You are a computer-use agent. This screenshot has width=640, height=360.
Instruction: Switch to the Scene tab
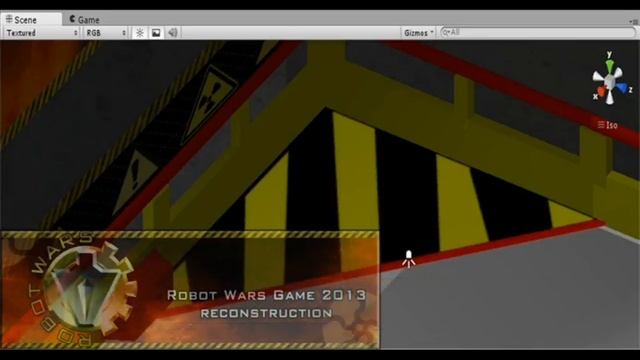(31, 19)
